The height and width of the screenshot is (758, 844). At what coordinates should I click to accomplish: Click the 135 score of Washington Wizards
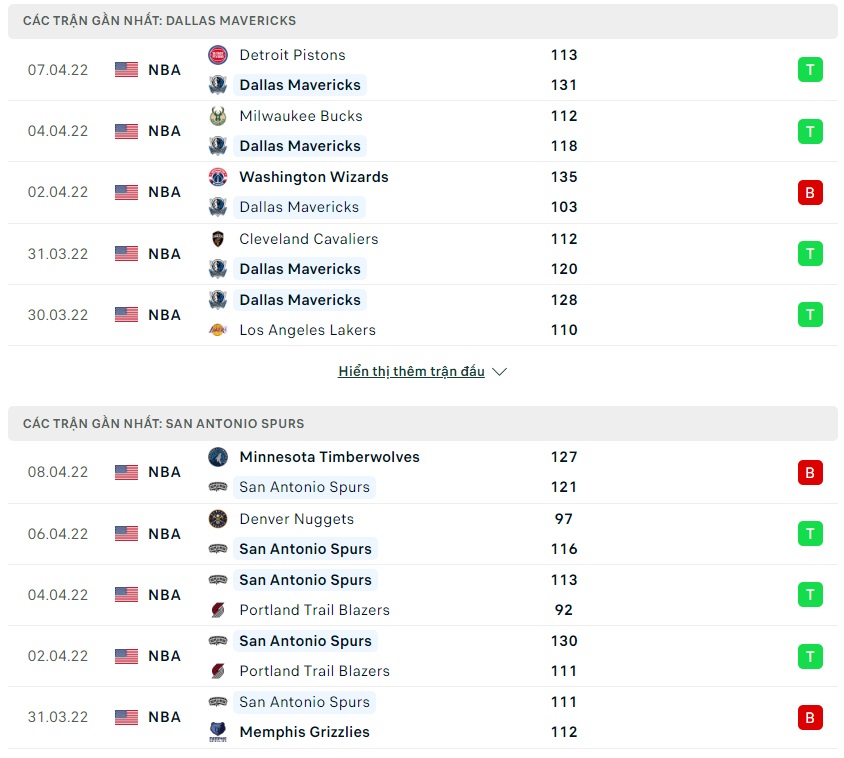tap(564, 177)
